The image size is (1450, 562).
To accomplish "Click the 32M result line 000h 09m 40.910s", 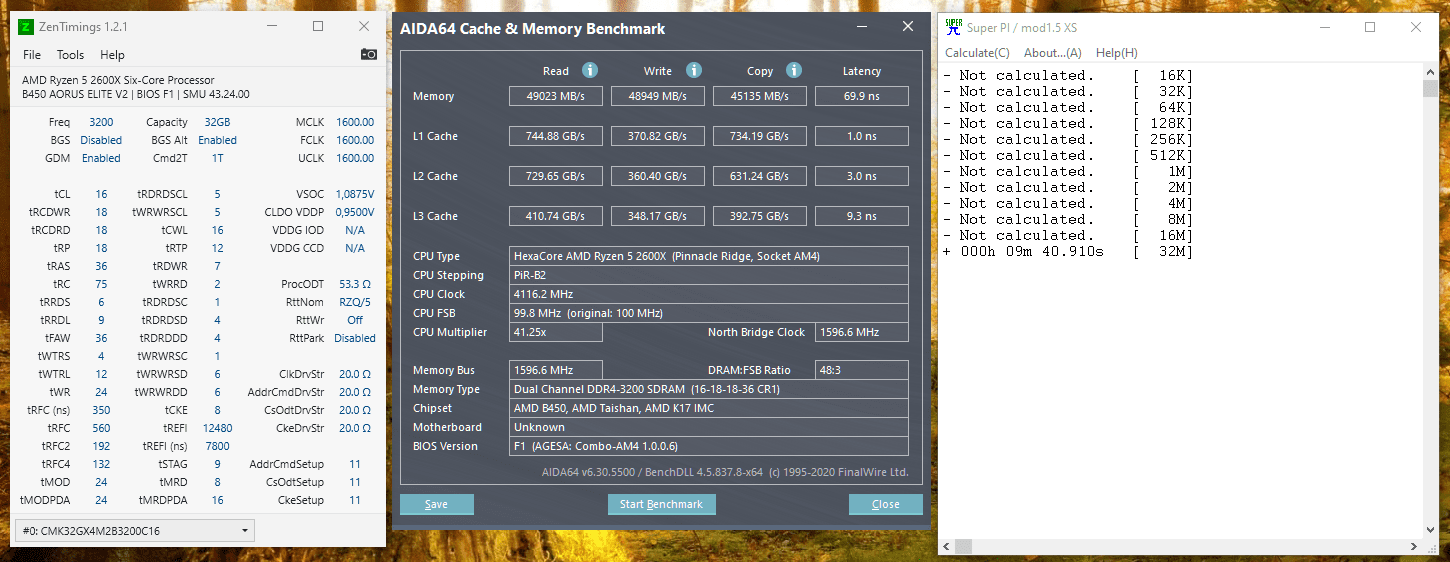I will [1067, 251].
